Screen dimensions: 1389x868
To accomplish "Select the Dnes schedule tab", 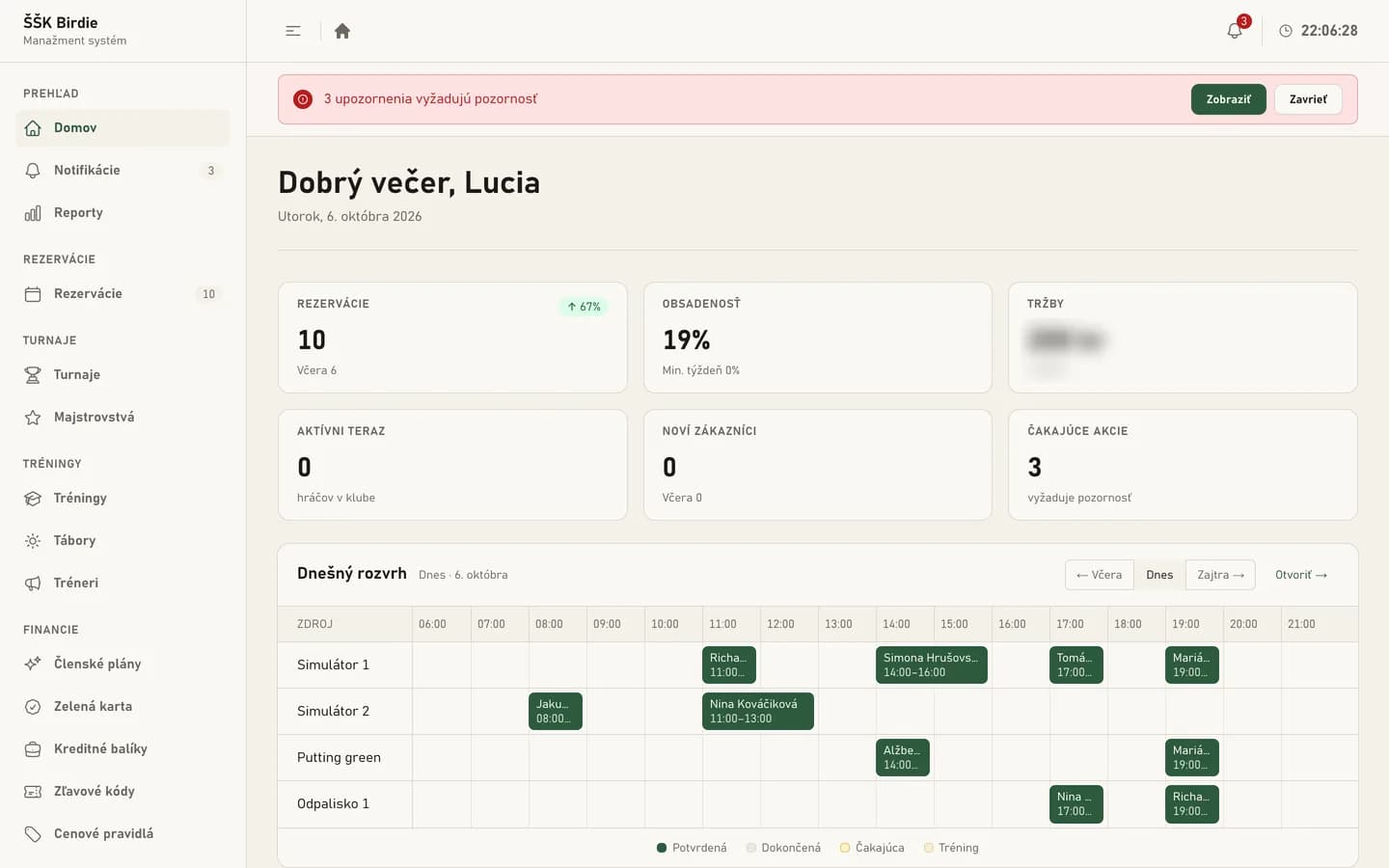I will click(1159, 575).
